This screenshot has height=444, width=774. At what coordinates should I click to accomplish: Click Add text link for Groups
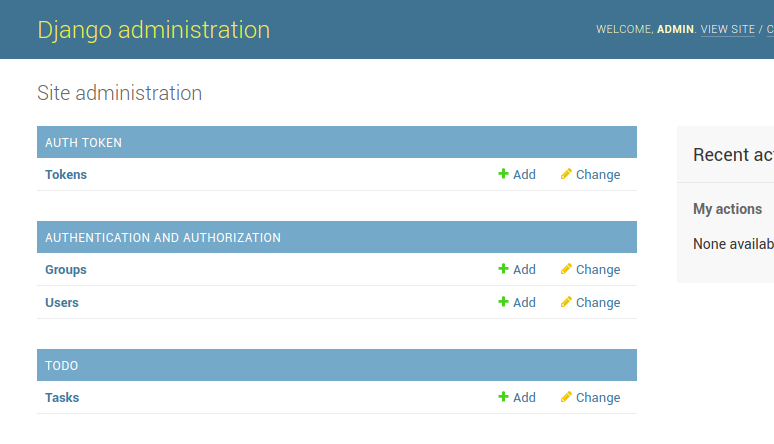[x=524, y=270]
